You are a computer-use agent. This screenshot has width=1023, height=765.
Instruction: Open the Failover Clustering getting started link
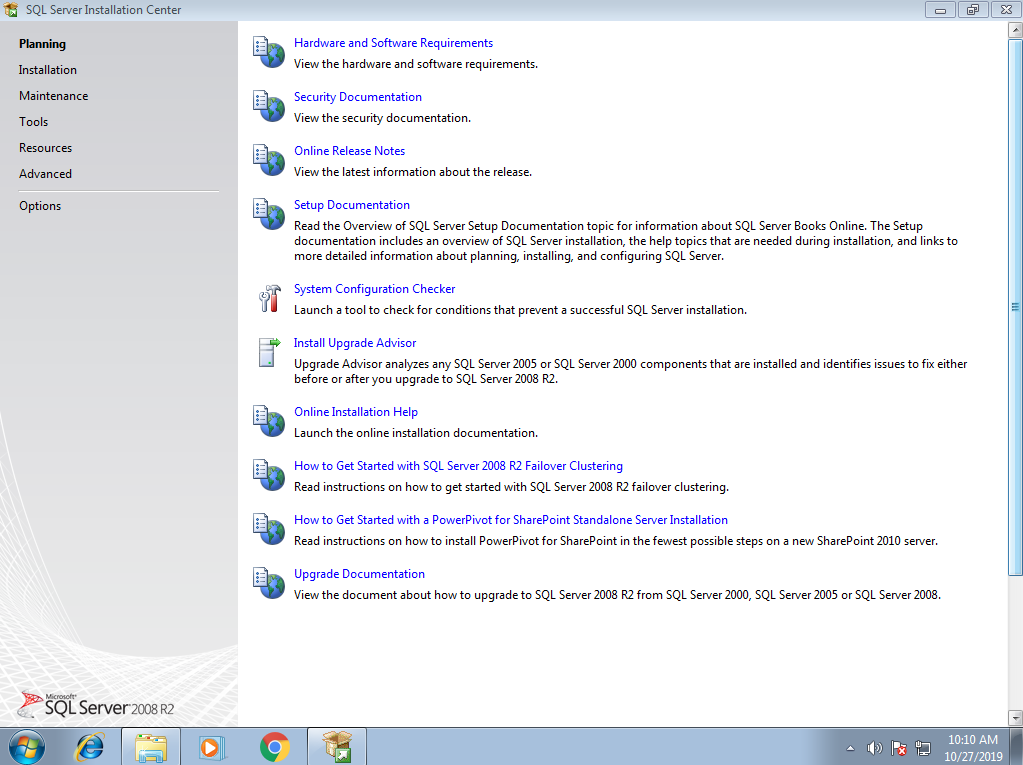(x=459, y=466)
